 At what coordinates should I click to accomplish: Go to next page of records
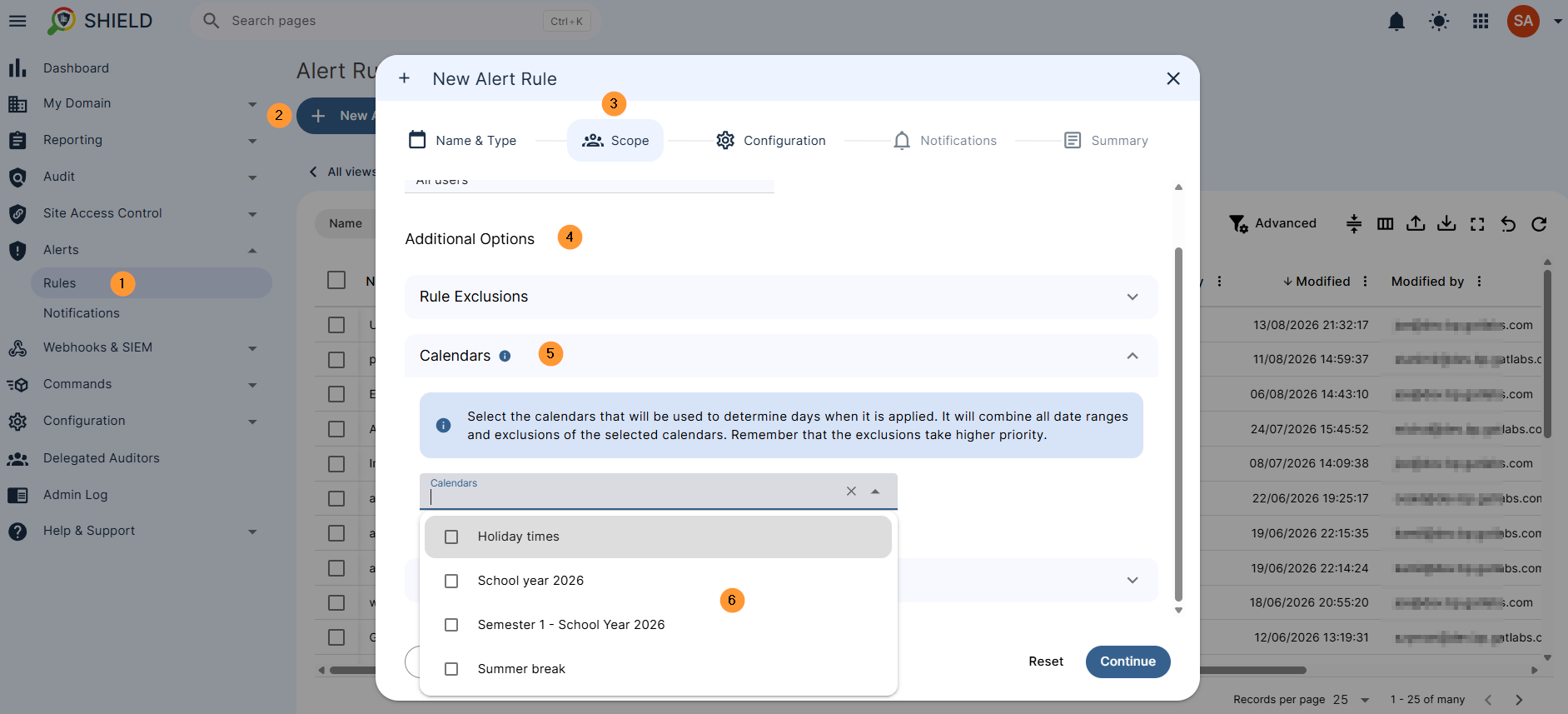click(1519, 700)
